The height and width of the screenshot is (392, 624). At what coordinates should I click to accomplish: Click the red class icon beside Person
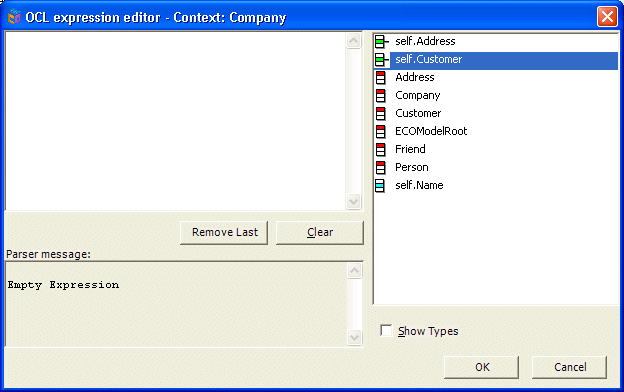tap(380, 168)
